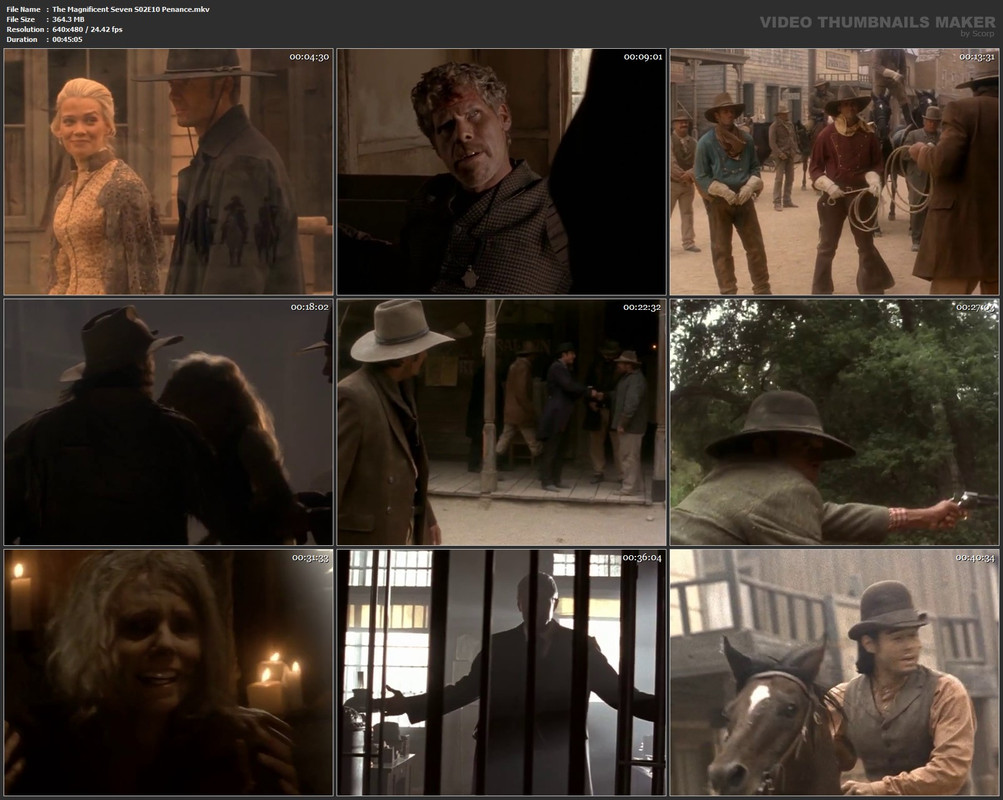Screen dimensions: 1003x800
Task: Open the thumbnail stamped 00:18:02
Action: tap(168, 422)
